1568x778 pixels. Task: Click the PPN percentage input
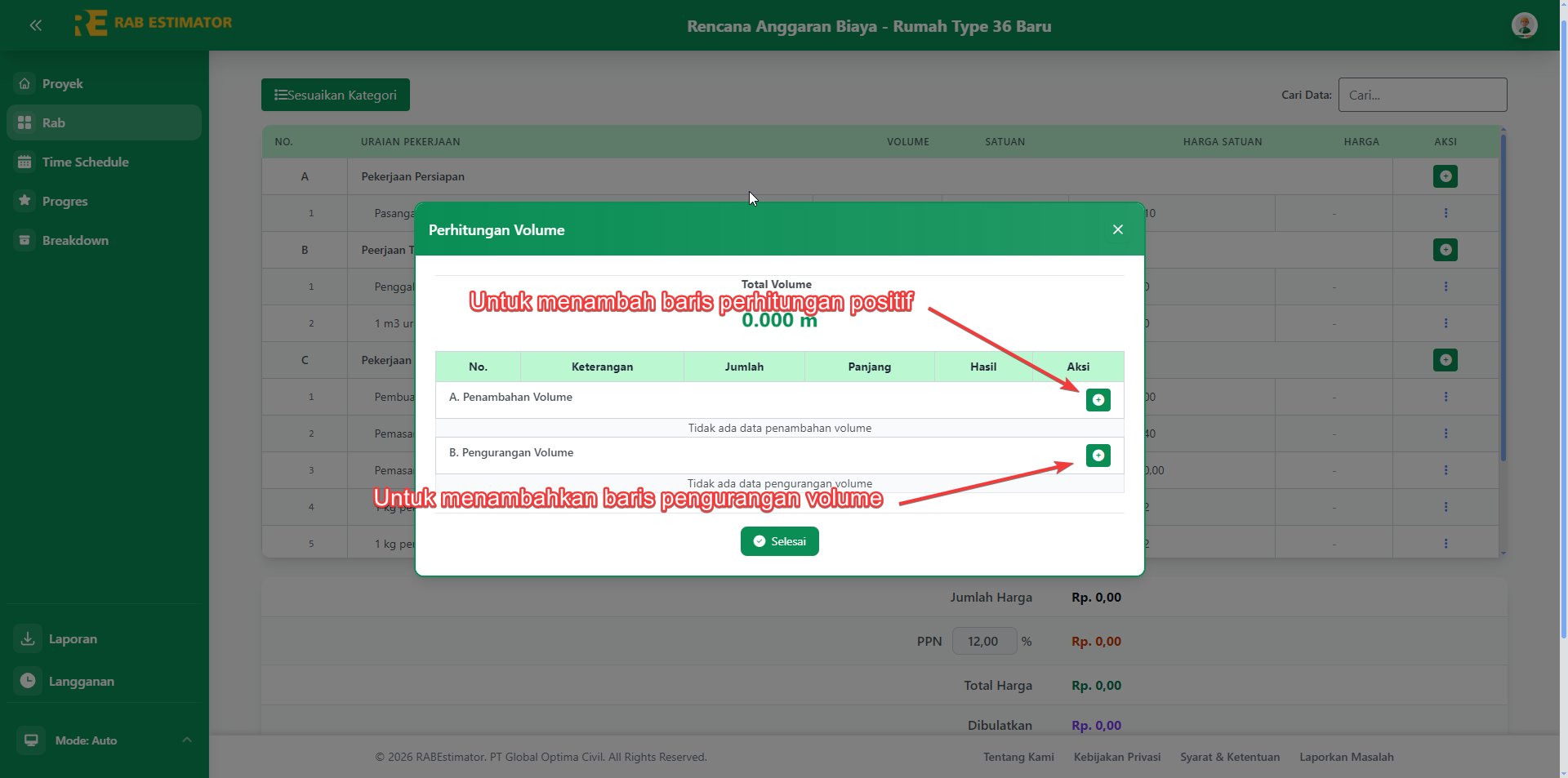[984, 642]
